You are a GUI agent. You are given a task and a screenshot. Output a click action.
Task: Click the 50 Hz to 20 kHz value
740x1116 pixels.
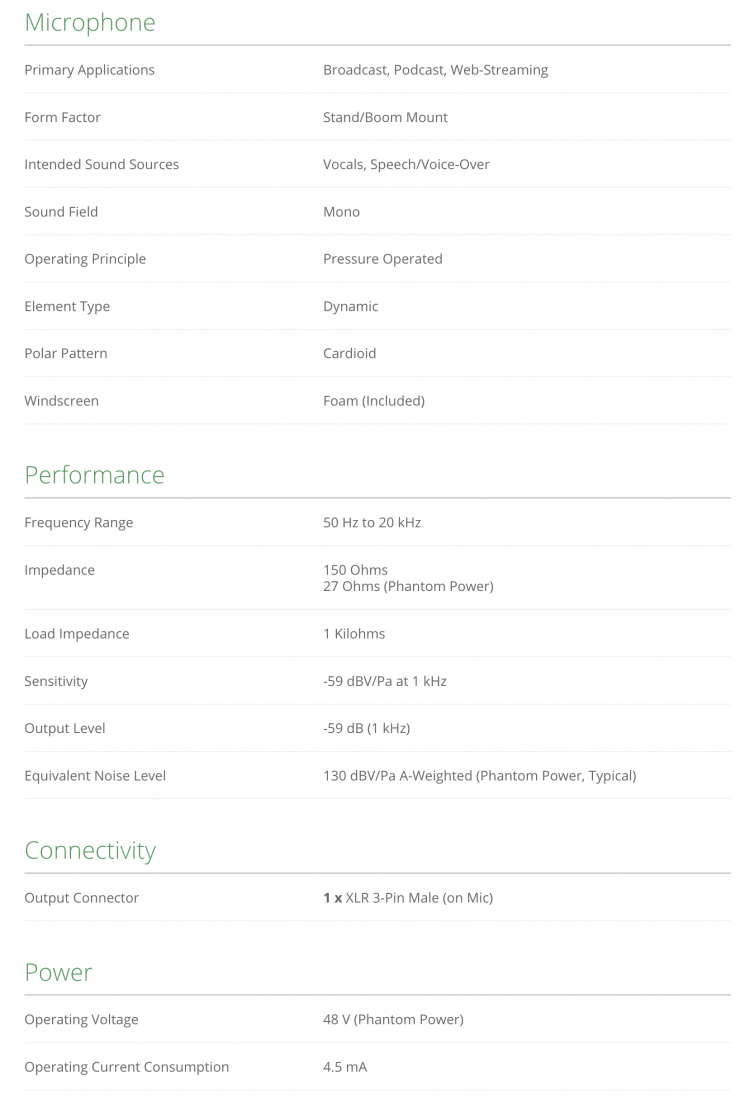pyautogui.click(x=371, y=523)
